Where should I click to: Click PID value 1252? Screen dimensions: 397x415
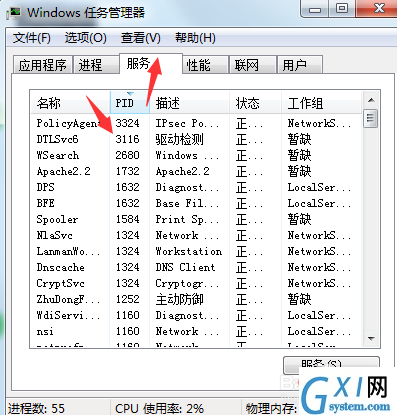pyautogui.click(x=127, y=299)
